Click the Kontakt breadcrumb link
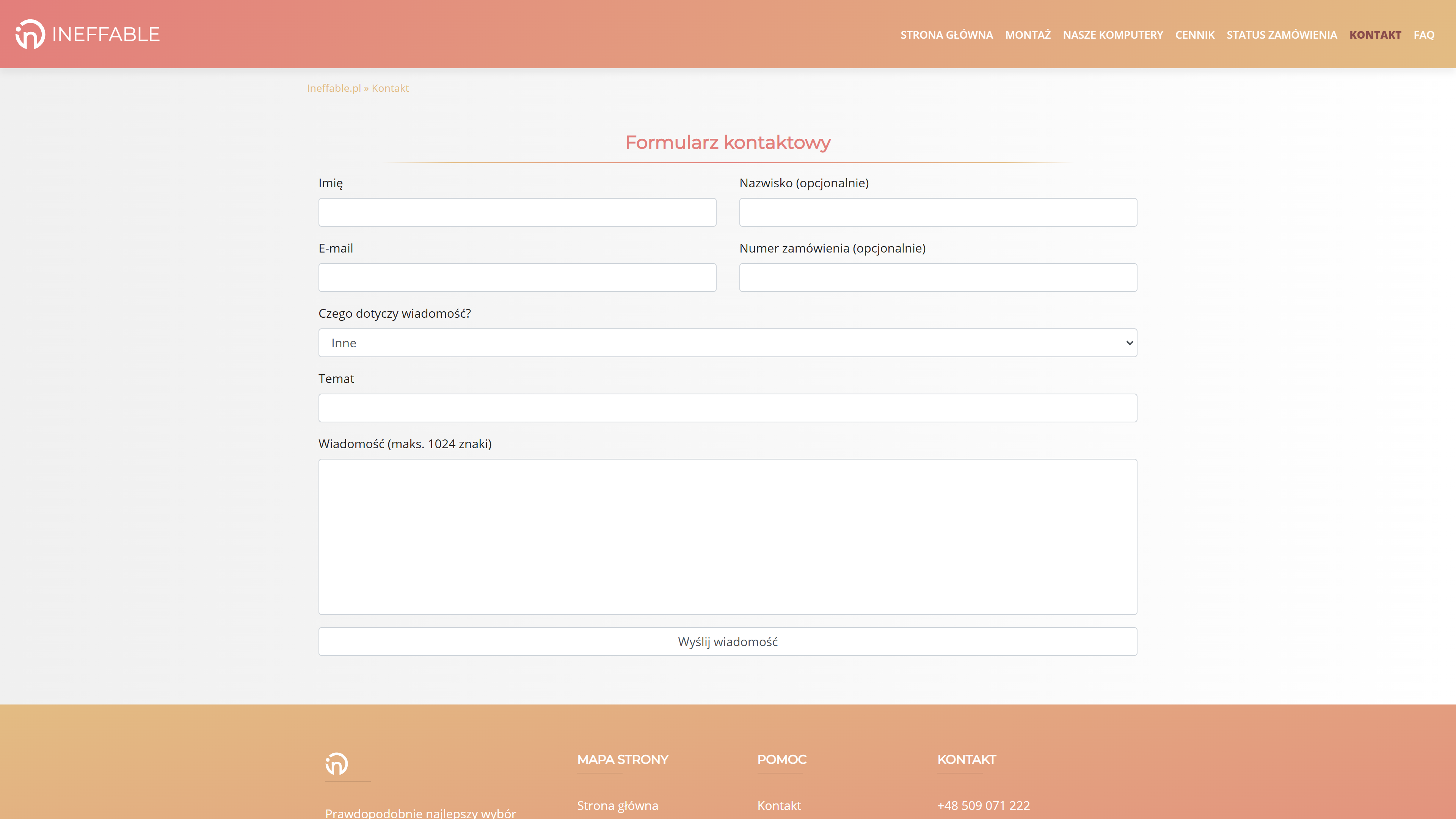1456x819 pixels. coord(390,88)
